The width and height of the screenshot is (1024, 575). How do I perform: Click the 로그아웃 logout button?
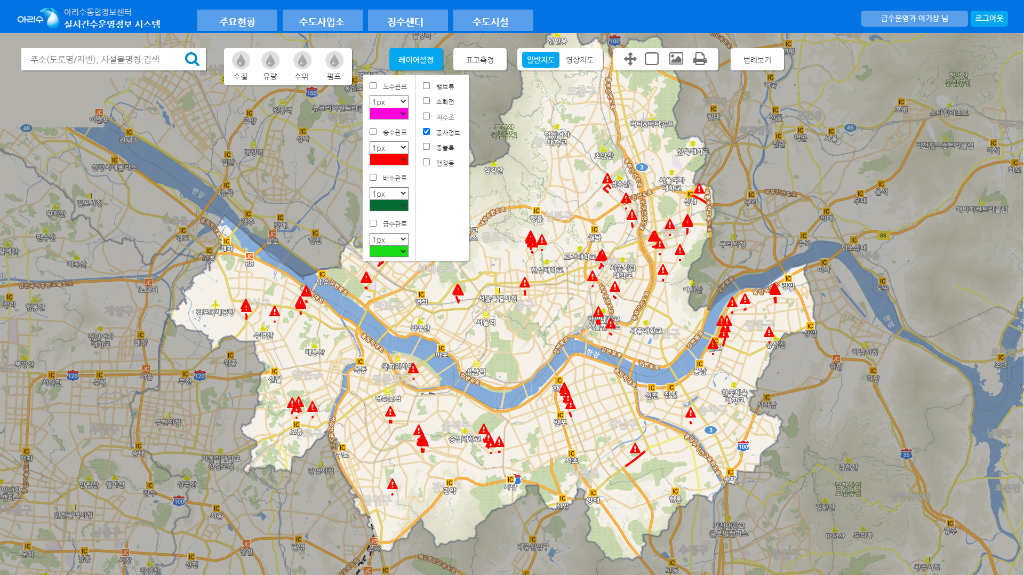coord(989,18)
